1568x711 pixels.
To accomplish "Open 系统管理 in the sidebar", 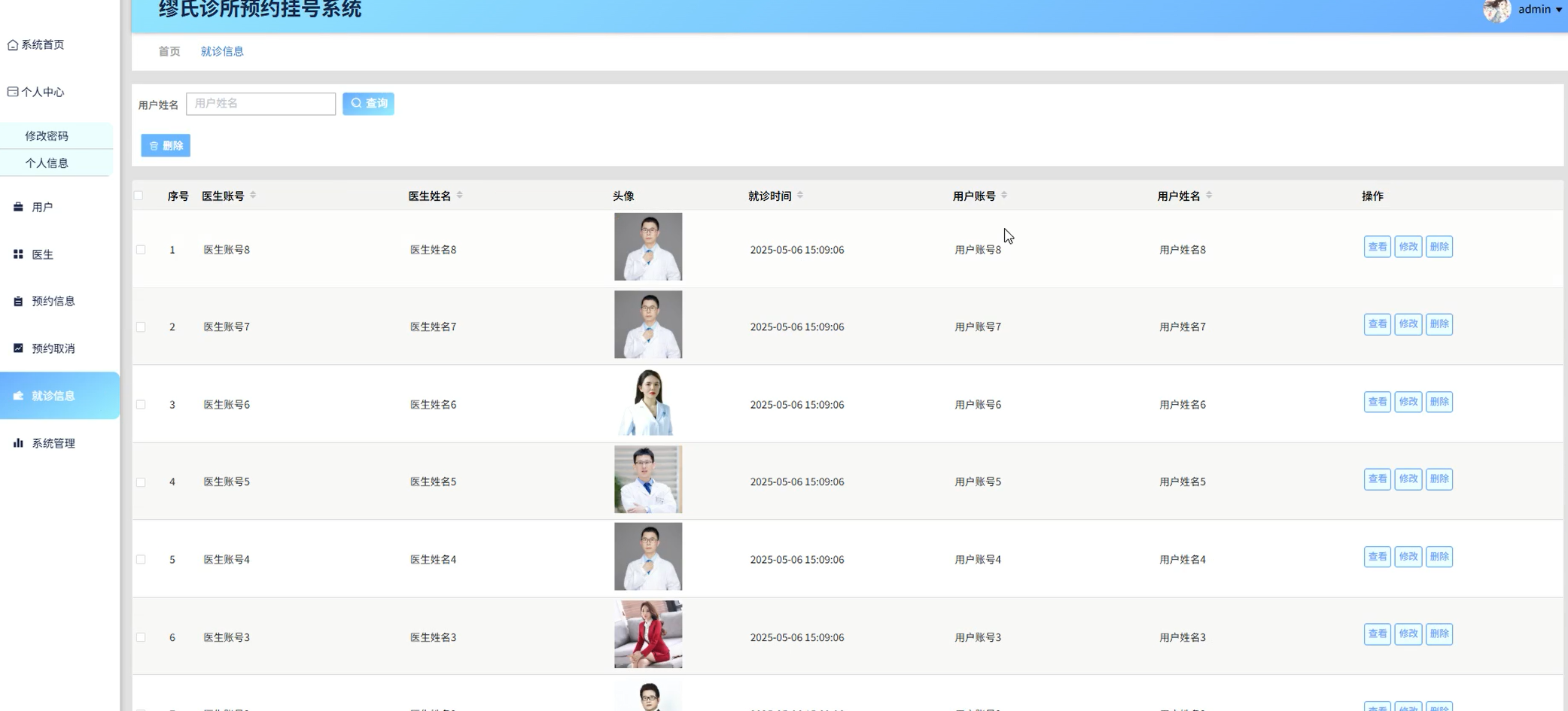I will point(53,443).
